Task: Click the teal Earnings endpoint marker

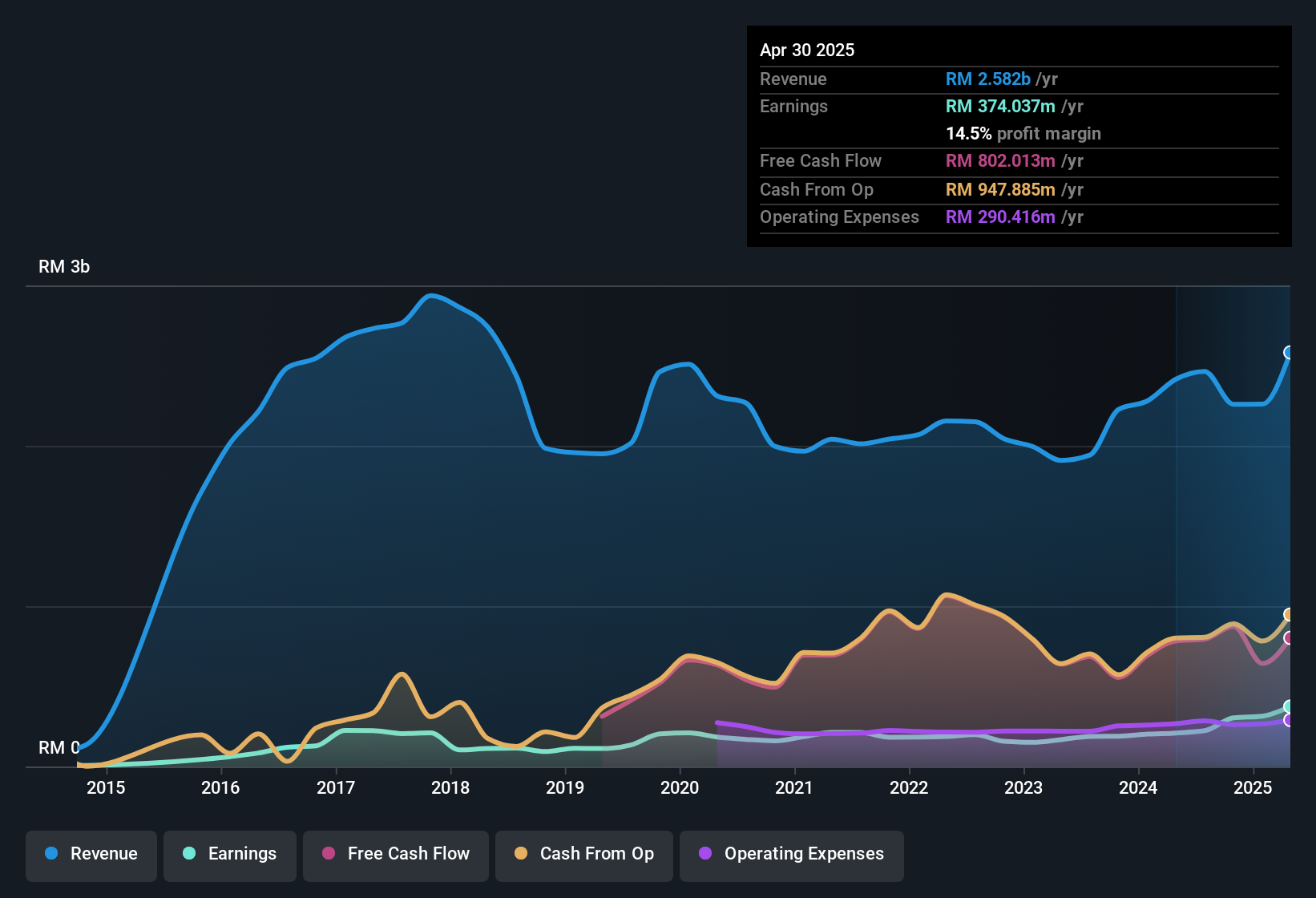Action: [1289, 706]
